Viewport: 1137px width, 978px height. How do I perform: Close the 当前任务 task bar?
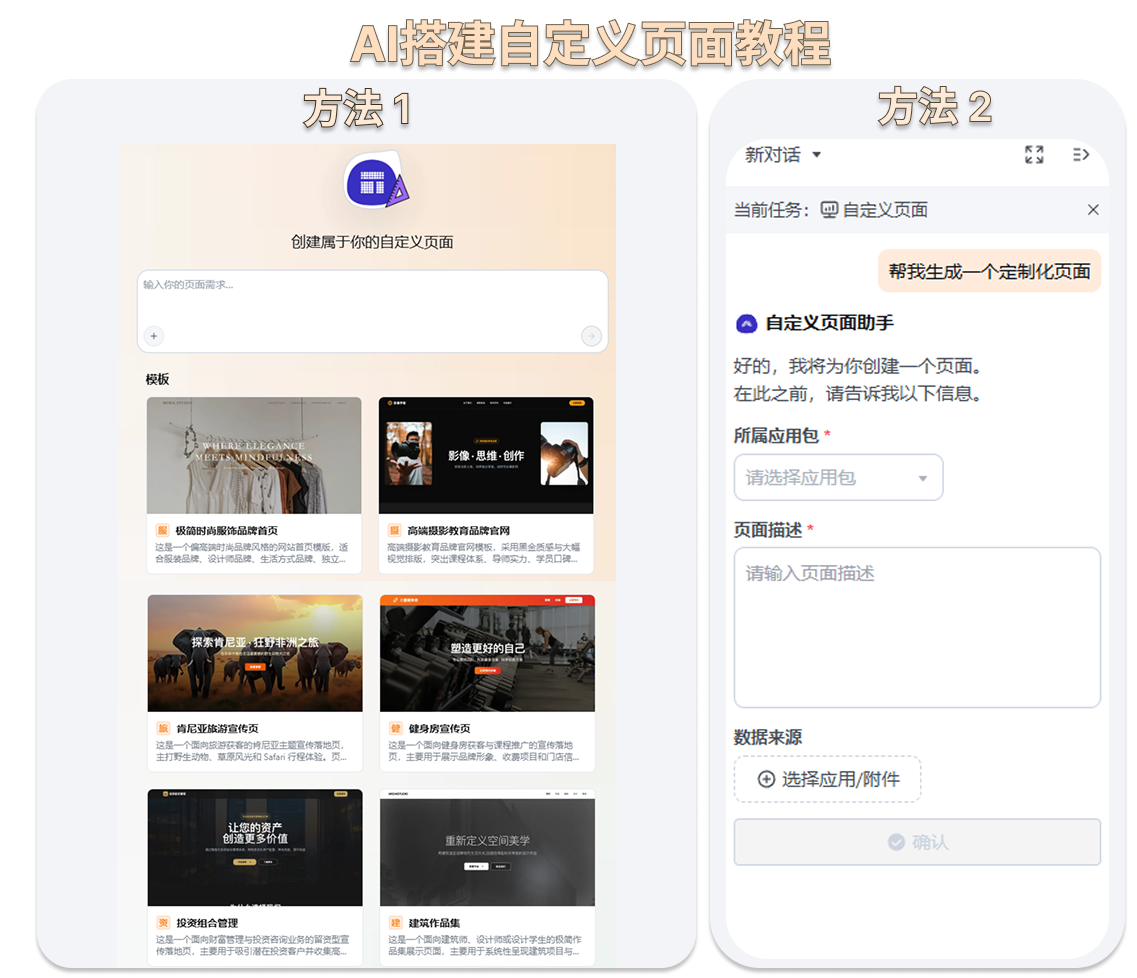(1093, 210)
